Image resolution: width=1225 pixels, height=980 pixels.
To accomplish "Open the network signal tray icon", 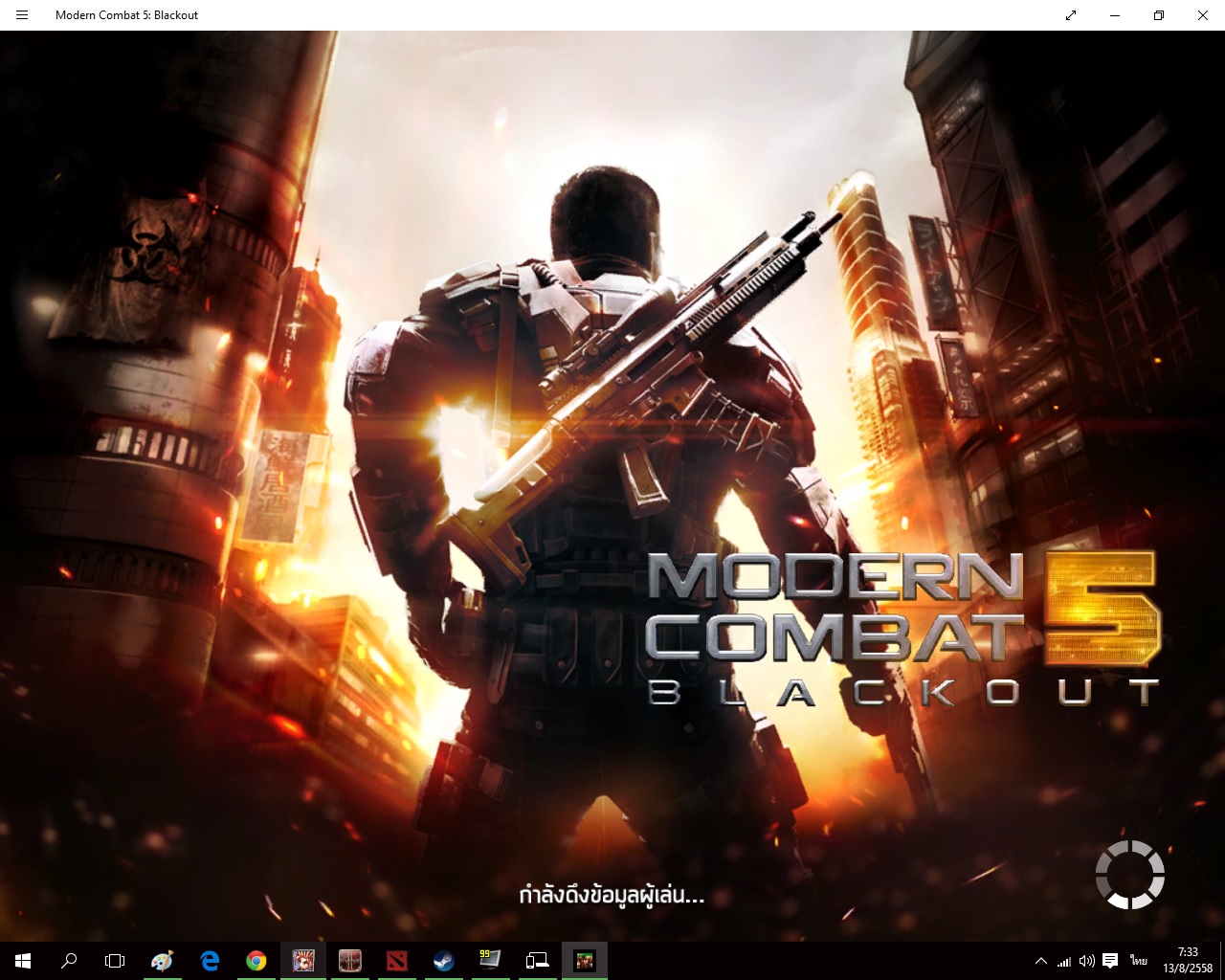I will pos(1064,961).
